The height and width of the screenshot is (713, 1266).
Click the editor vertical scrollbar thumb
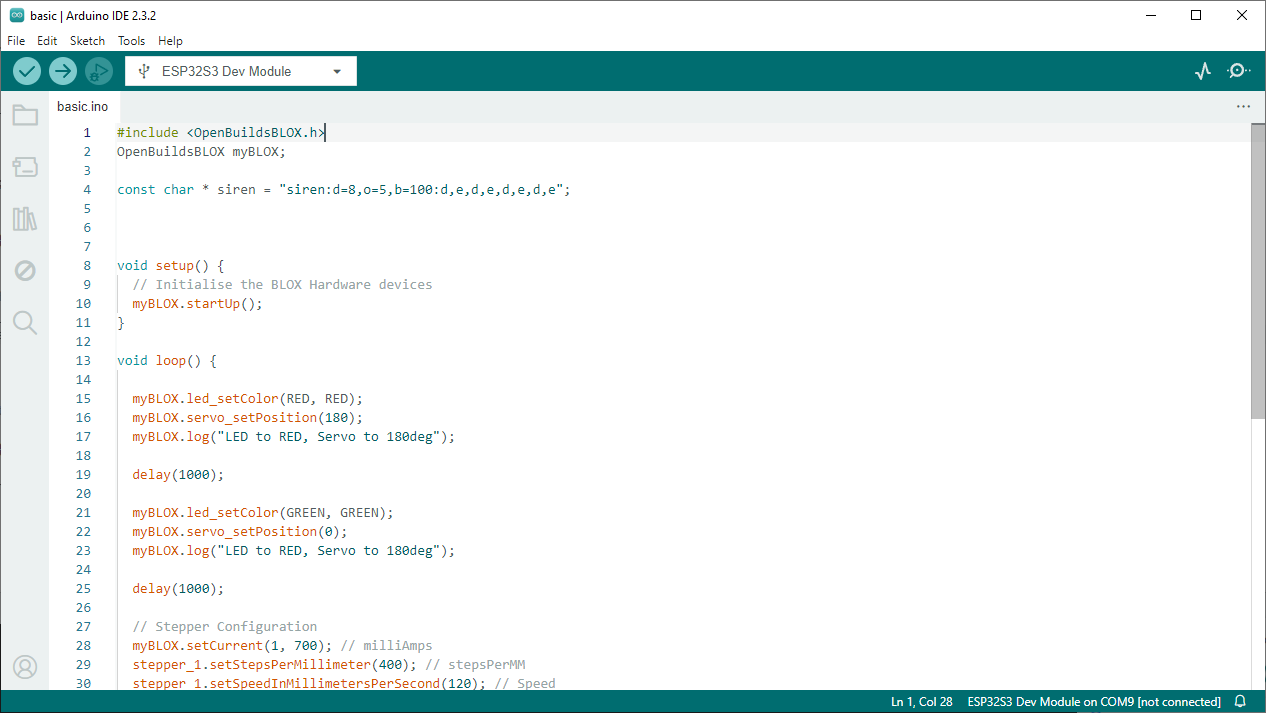point(1257,270)
